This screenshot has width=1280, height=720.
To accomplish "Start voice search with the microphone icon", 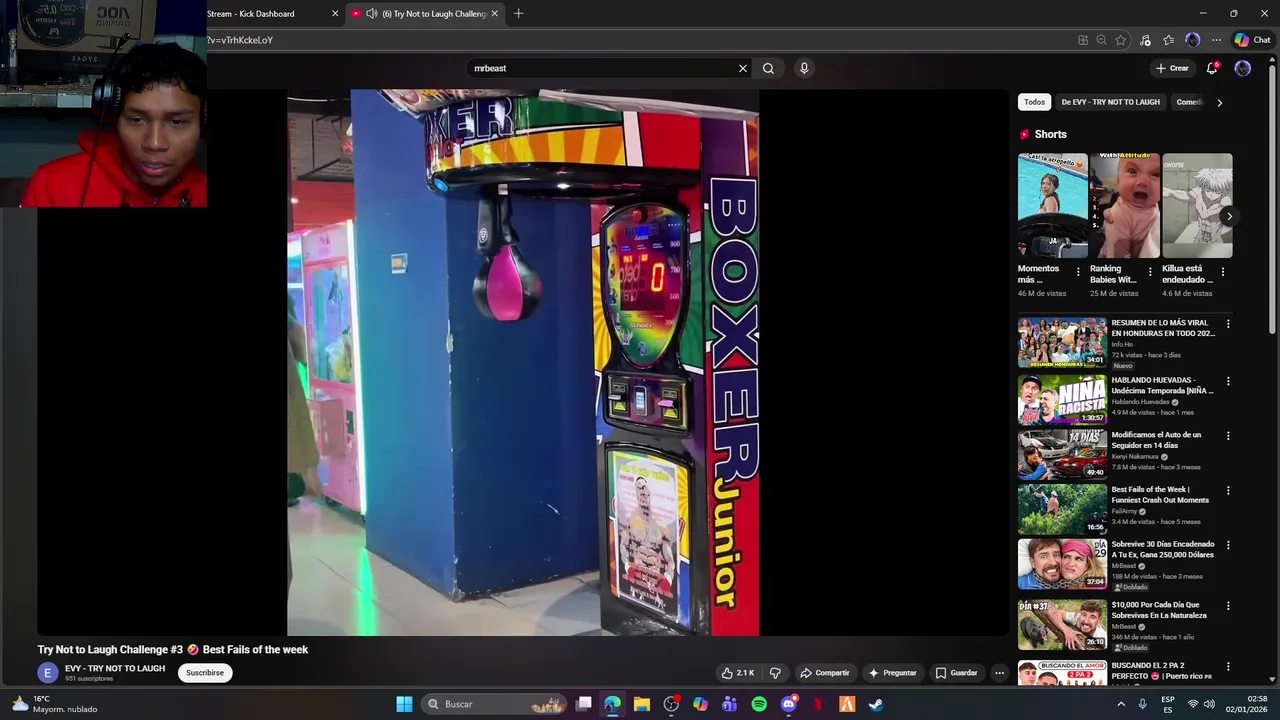I will [x=804, y=68].
